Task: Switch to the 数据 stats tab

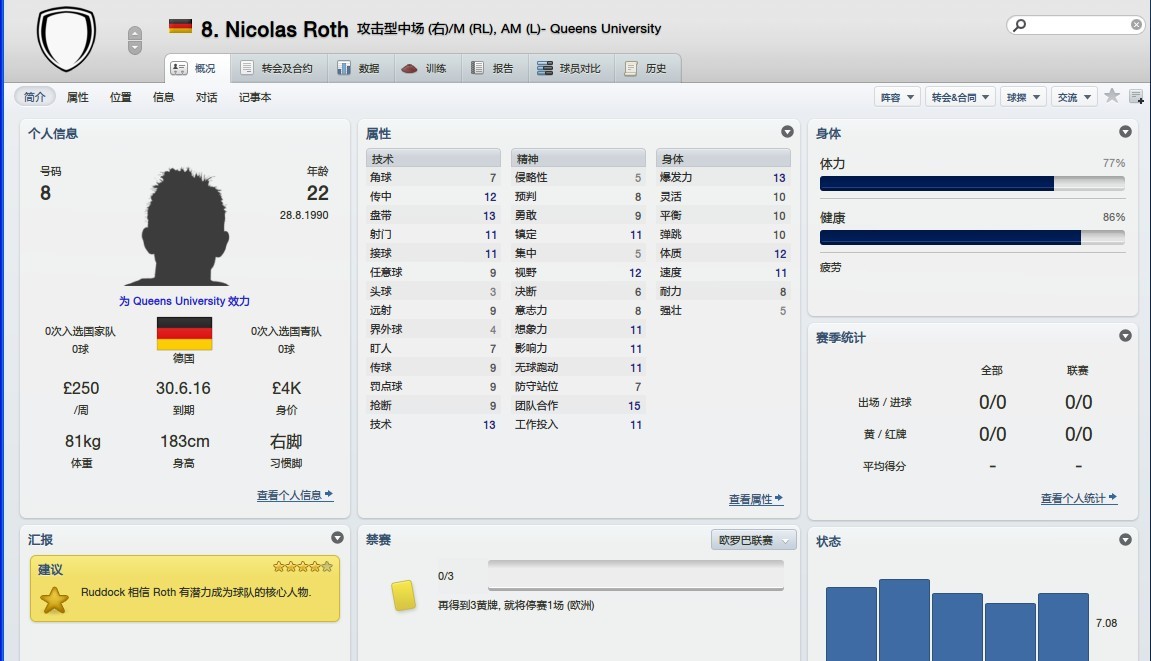Action: point(359,68)
